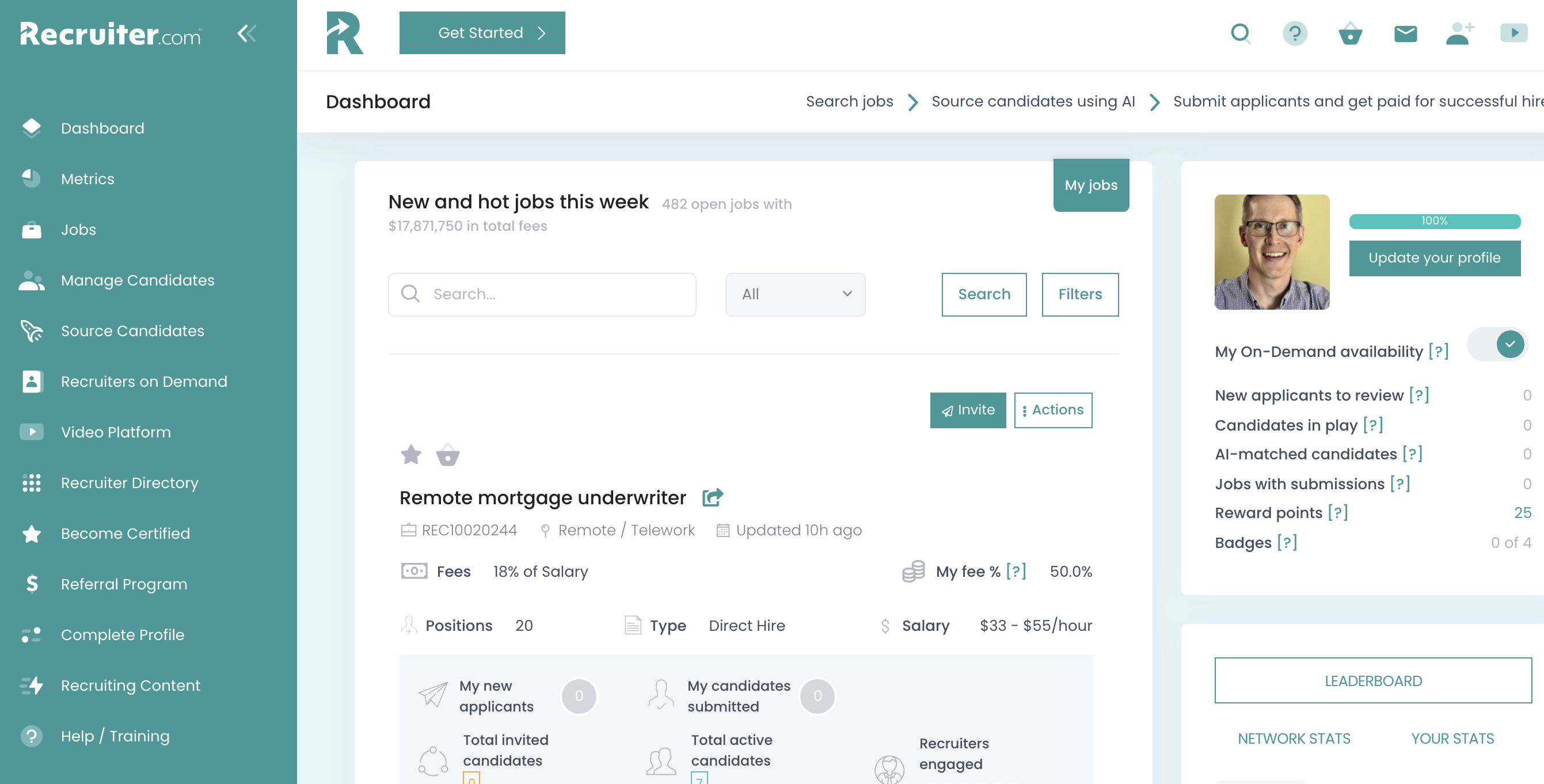Open Source Candidates in the sidebar
Image resolution: width=1544 pixels, height=784 pixels.
click(132, 331)
